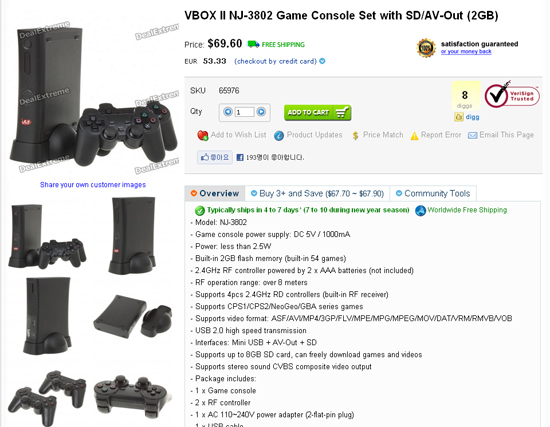Viewport: 550px width, 427px height.
Task: Open the Buy 3+ and Save tab
Action: (317, 193)
